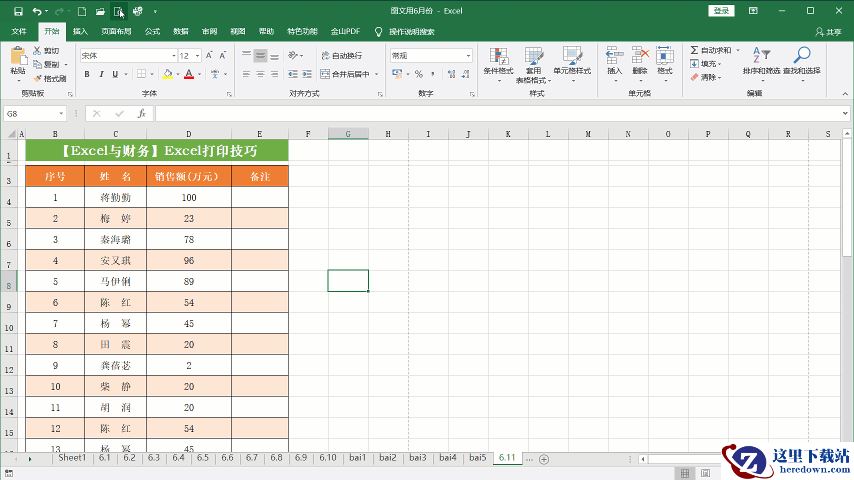Toggle Wrap Text (自动换行)

tap(341, 56)
